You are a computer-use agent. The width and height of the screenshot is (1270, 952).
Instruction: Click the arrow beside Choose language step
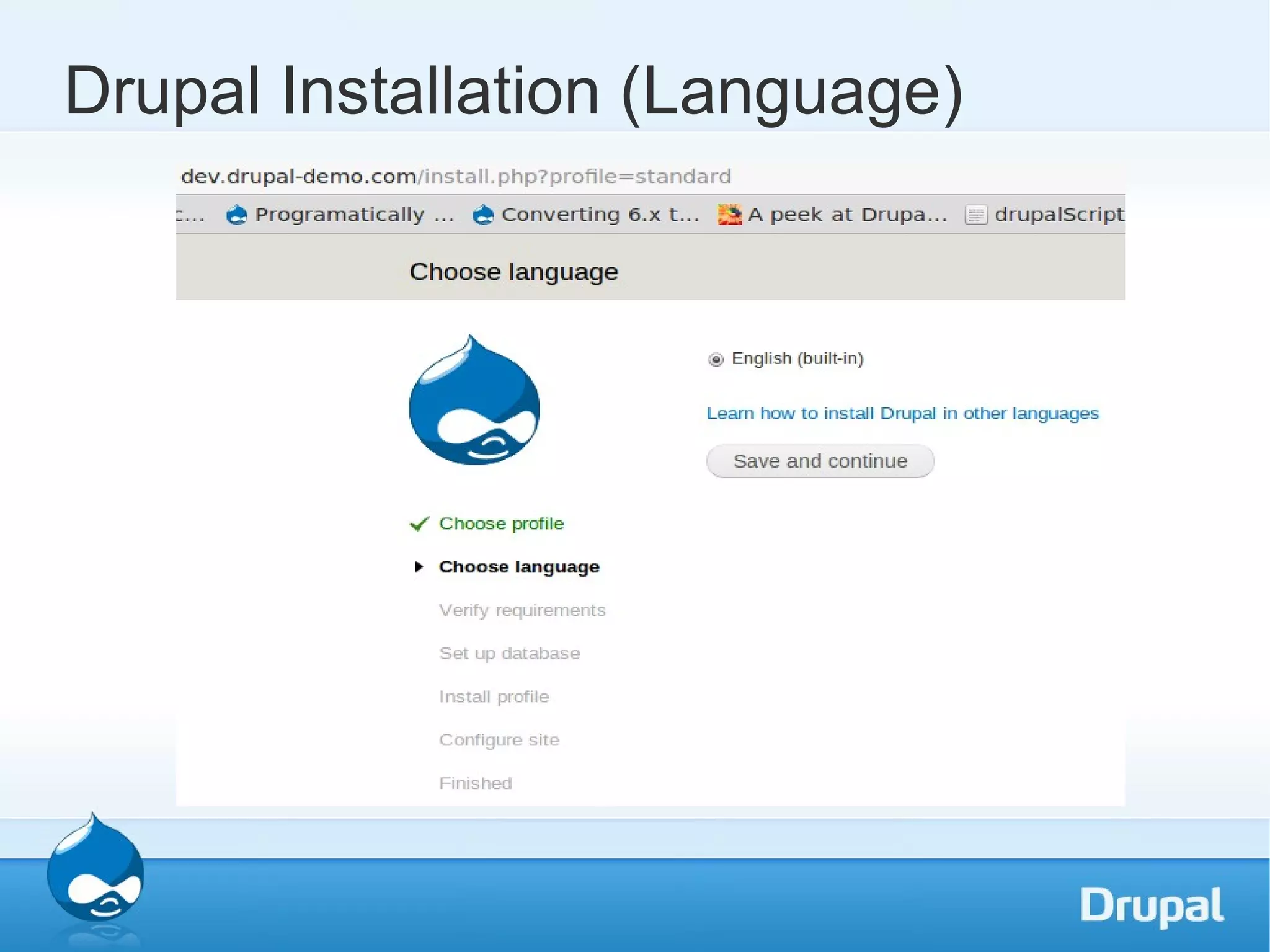(x=419, y=566)
